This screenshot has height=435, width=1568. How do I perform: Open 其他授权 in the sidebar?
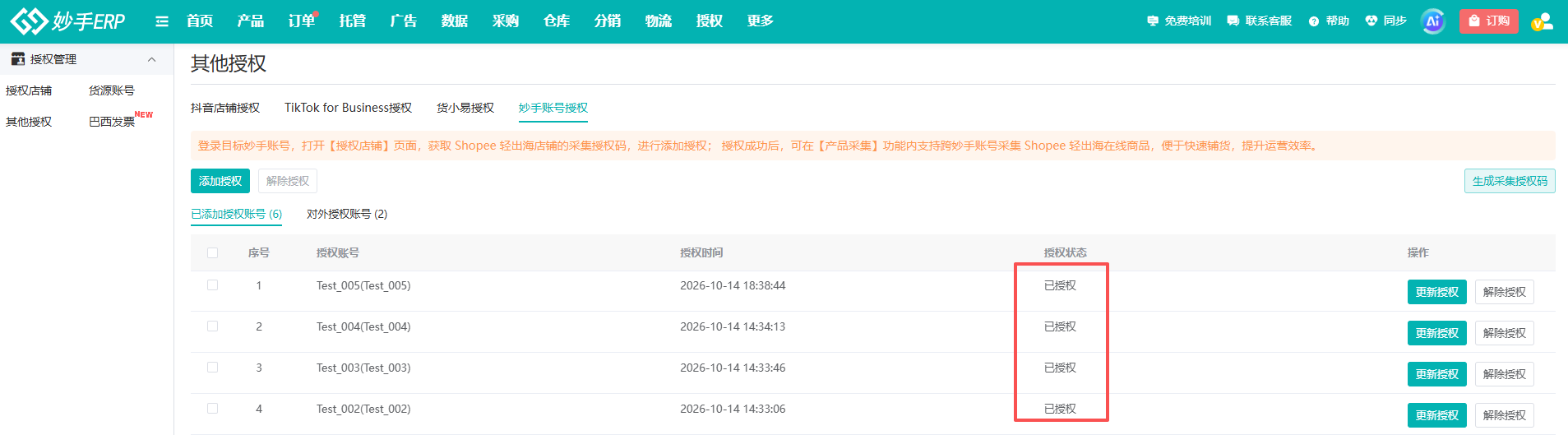[29, 122]
